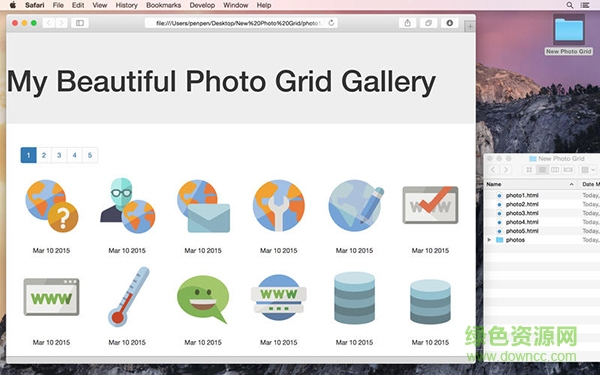Switch Finder to Cover Flow view

click(568, 170)
